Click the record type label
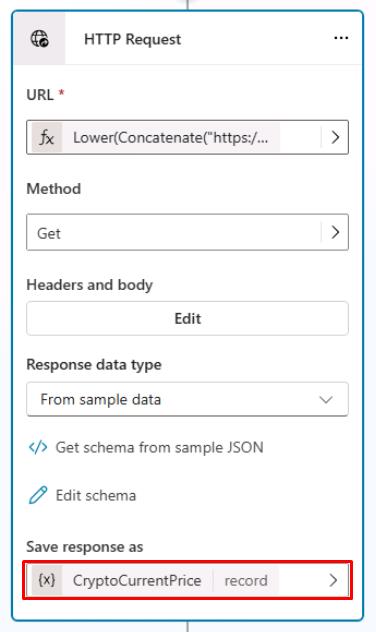The height and width of the screenshot is (632, 376). 246,580
